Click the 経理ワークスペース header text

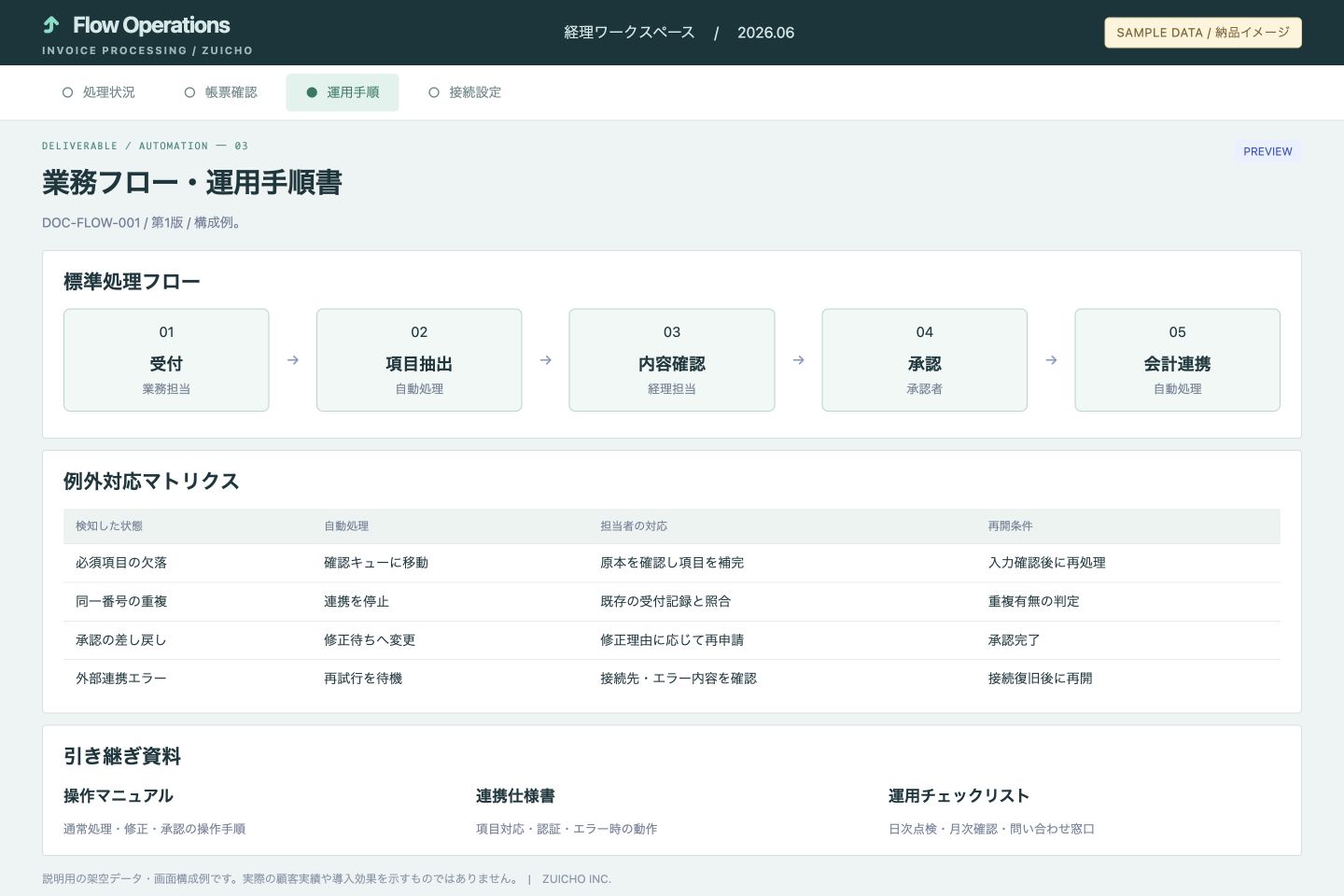(x=630, y=33)
